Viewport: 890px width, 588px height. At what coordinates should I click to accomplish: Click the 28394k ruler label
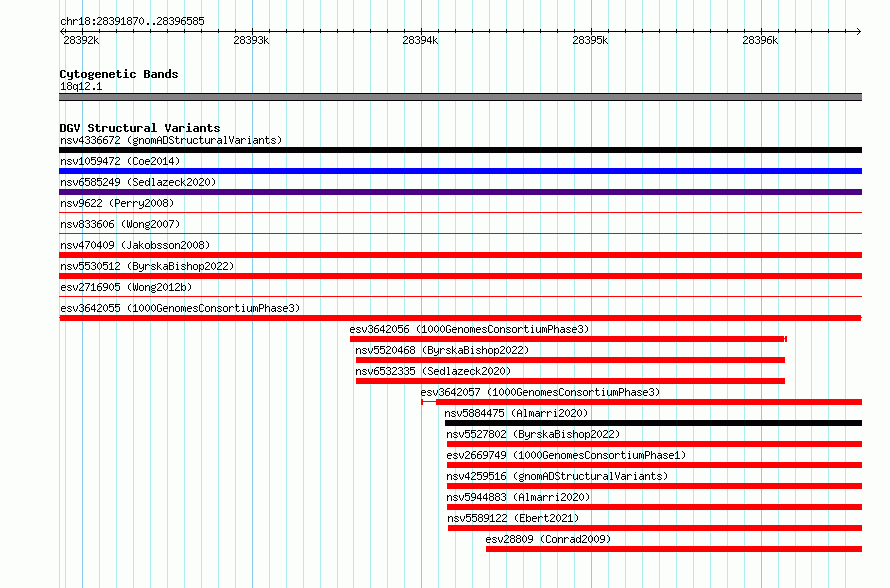tap(420, 40)
